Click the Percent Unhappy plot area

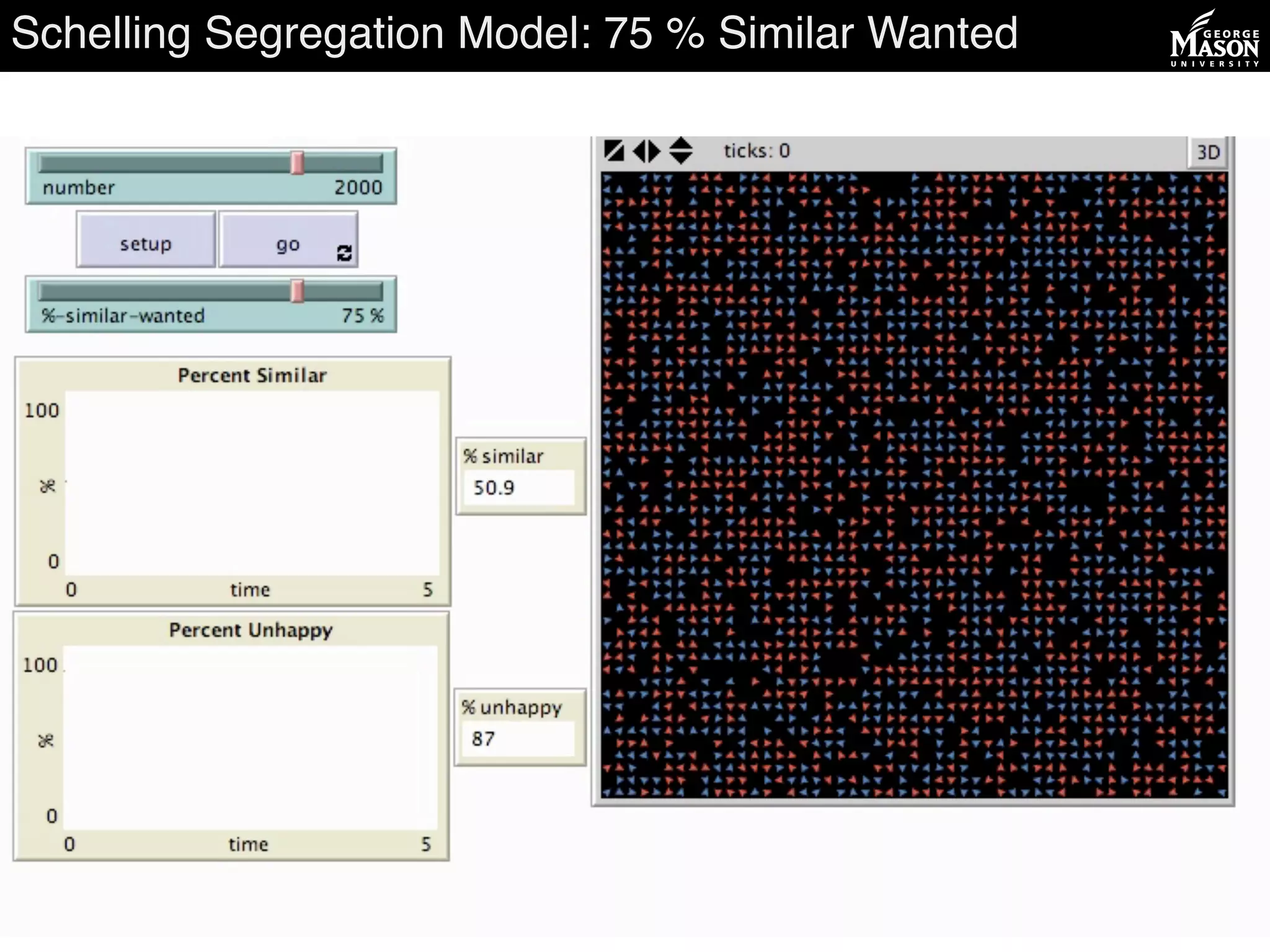click(x=251, y=738)
